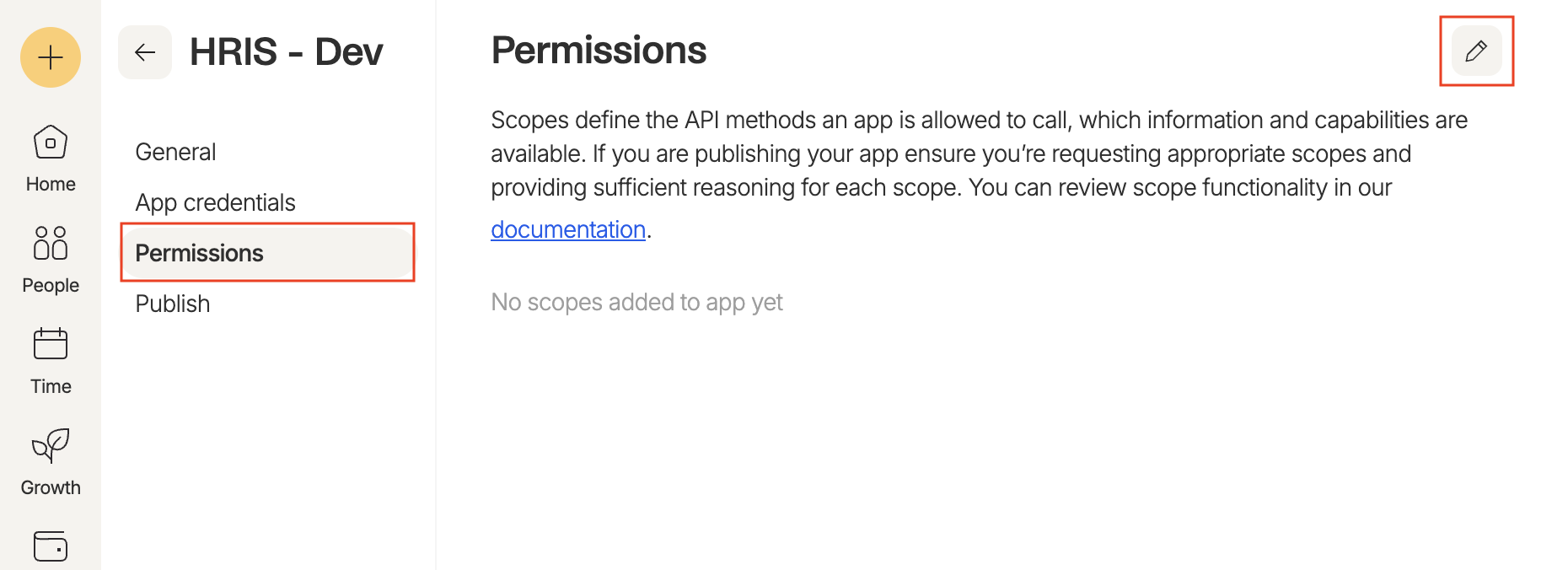The height and width of the screenshot is (570, 1568).
Task: Open the Publish section
Action: pos(172,304)
